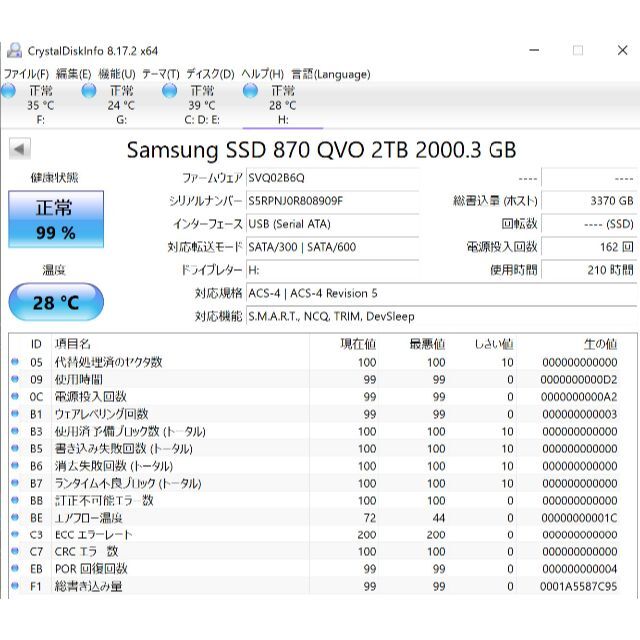The image size is (640, 640).
Task: Minimize the CrystalDiskInfo window
Action: pyautogui.click(x=534, y=51)
